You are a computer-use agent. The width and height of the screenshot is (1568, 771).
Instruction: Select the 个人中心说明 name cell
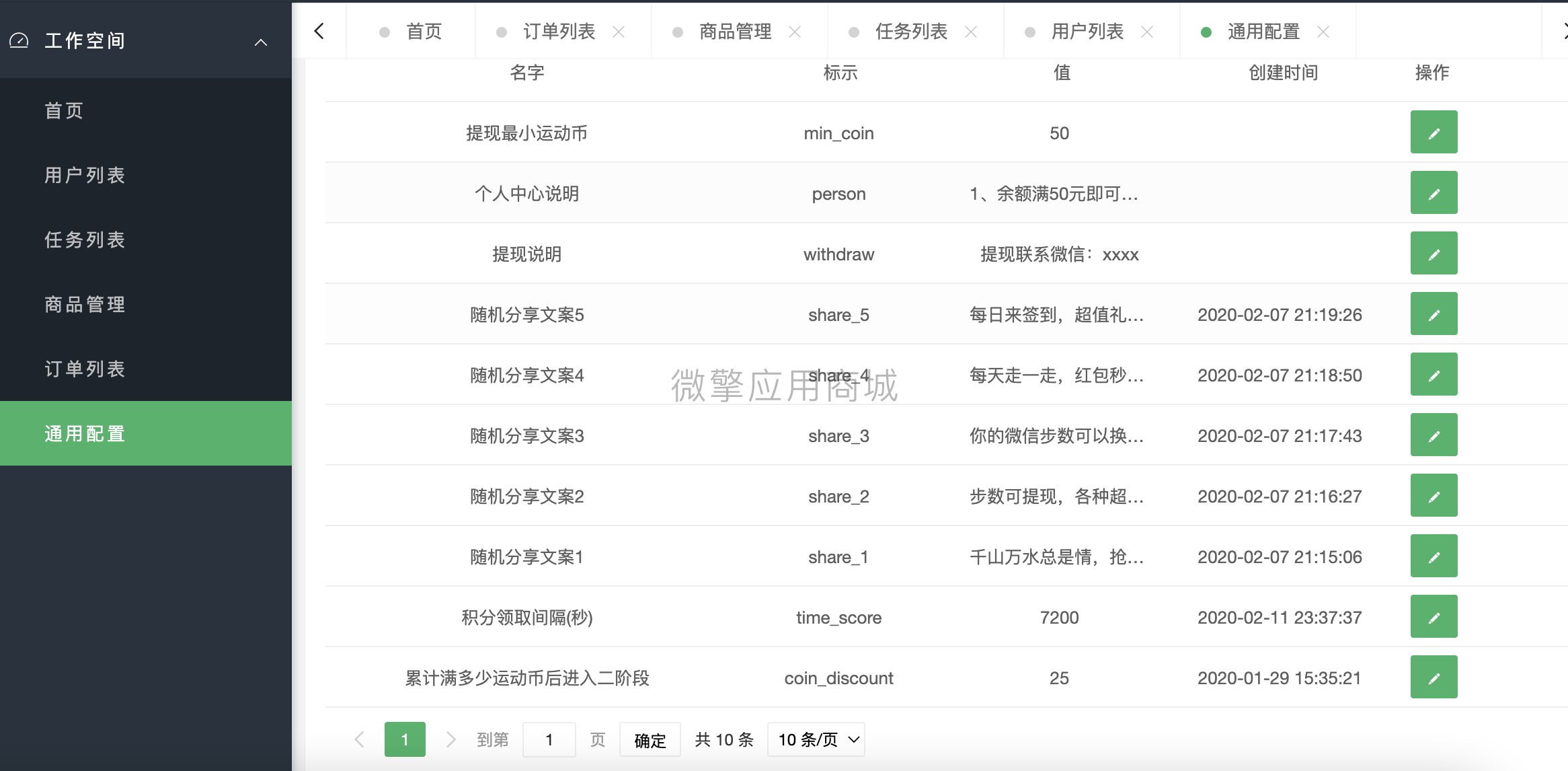pyautogui.click(x=526, y=194)
